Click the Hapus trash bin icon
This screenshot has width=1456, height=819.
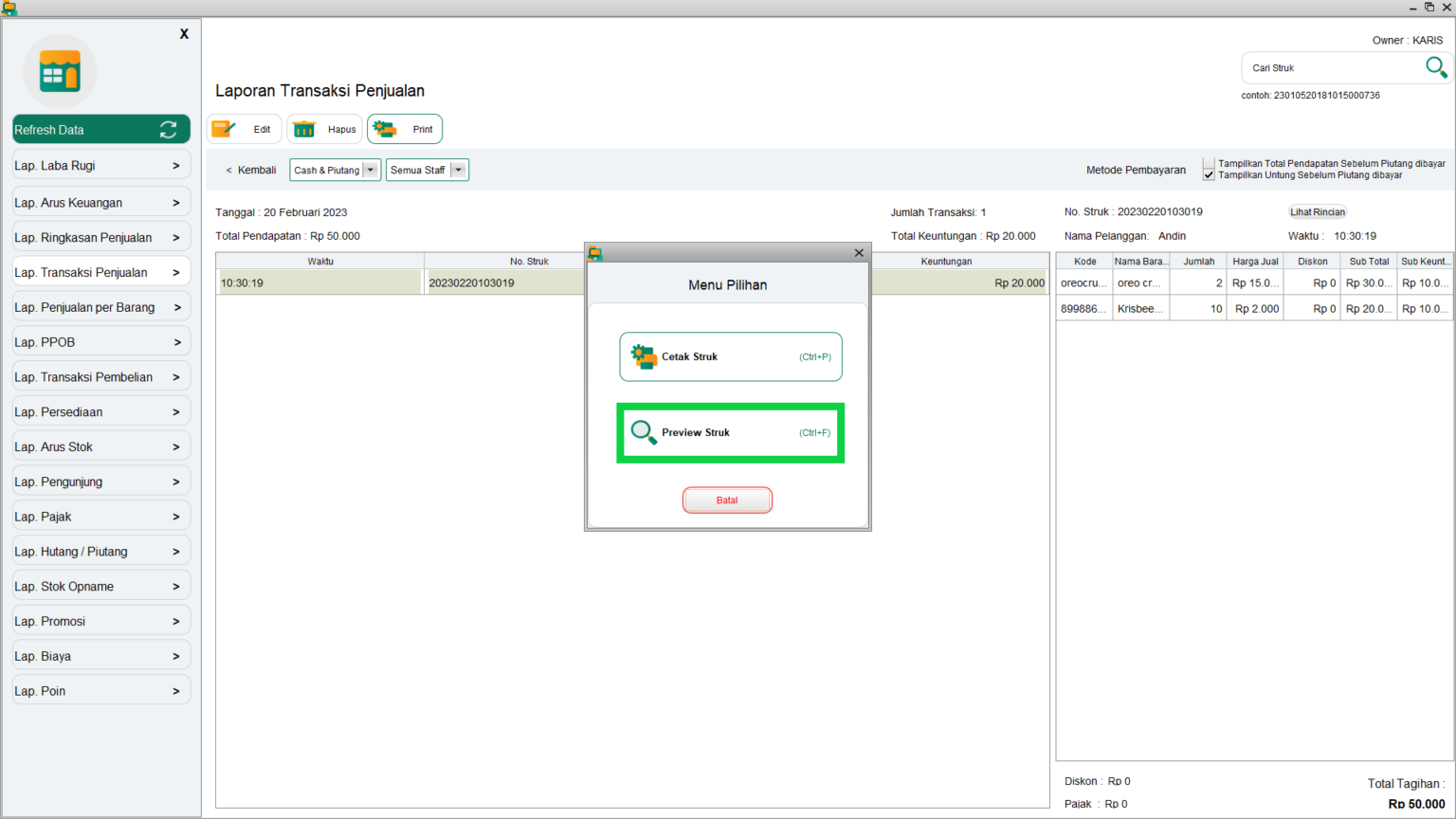(x=304, y=129)
